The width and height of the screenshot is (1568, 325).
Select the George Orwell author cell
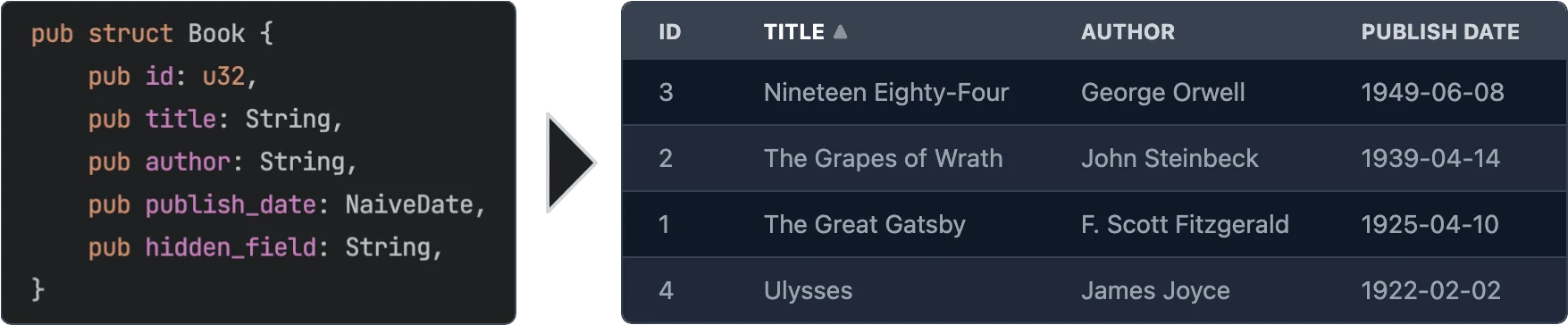pyautogui.click(x=1162, y=92)
